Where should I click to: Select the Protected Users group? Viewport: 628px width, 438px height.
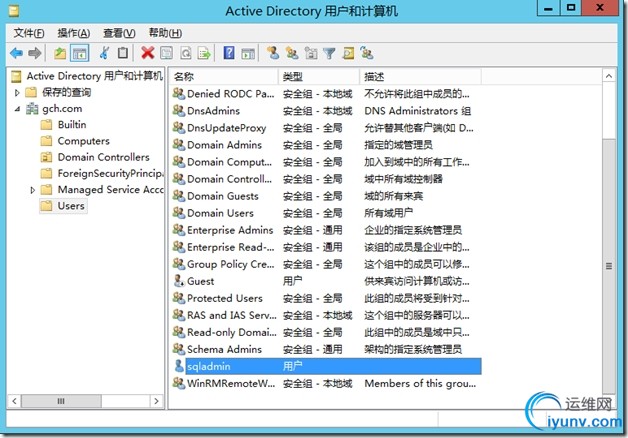click(x=326, y=298)
